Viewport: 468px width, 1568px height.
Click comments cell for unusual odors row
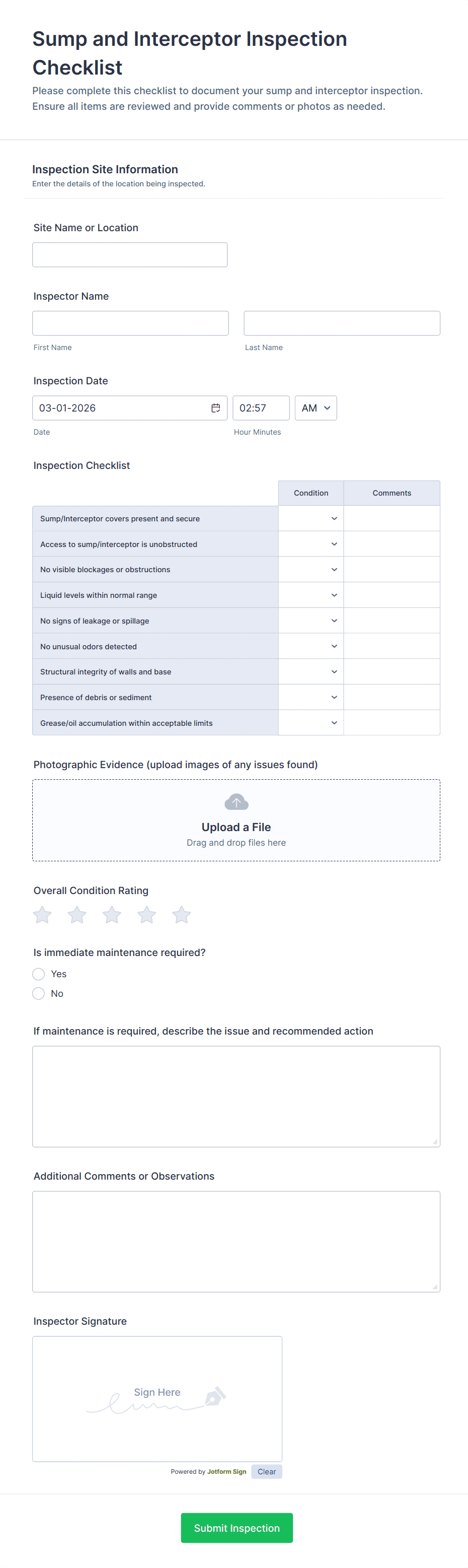(x=392, y=646)
